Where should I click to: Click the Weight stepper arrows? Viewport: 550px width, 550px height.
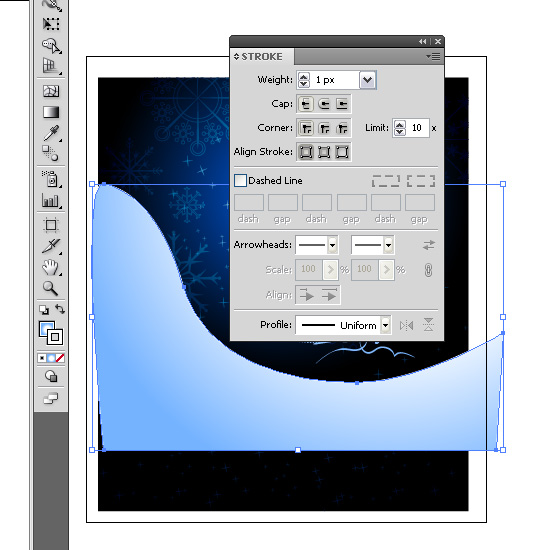pos(303,80)
